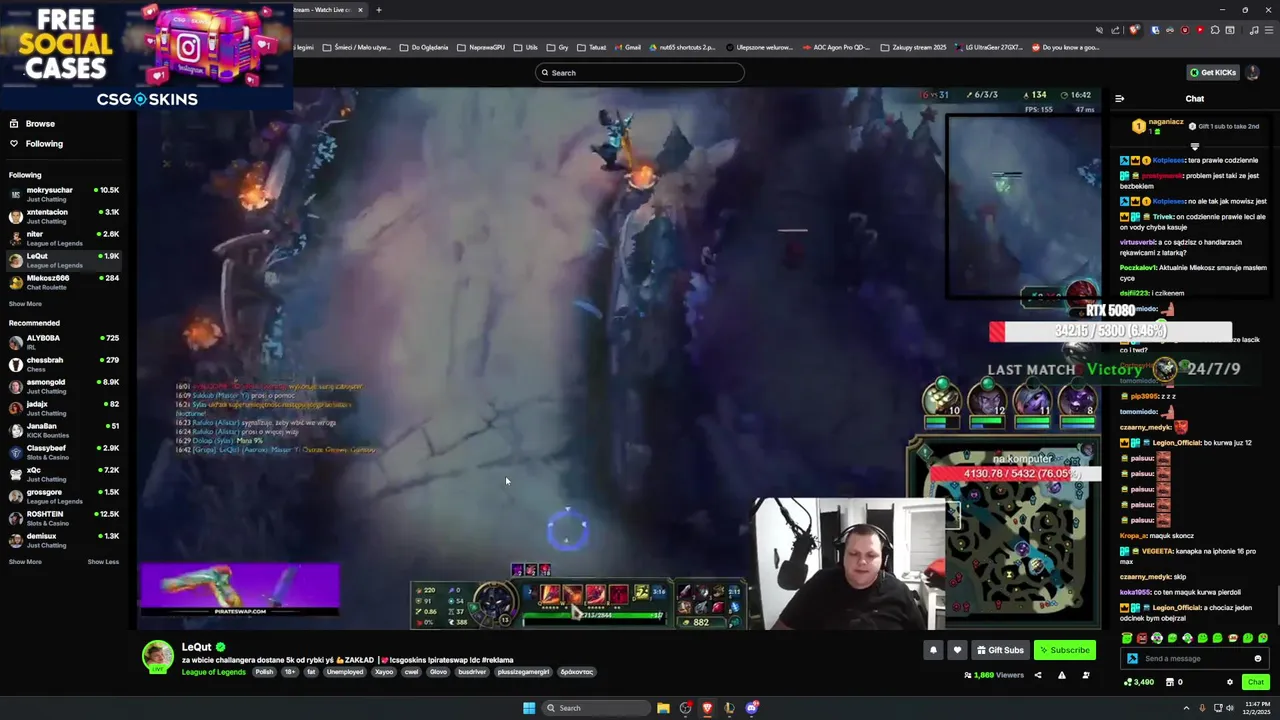Open the Gry bookmarks folder
The image size is (1280, 720).
pyautogui.click(x=558, y=47)
